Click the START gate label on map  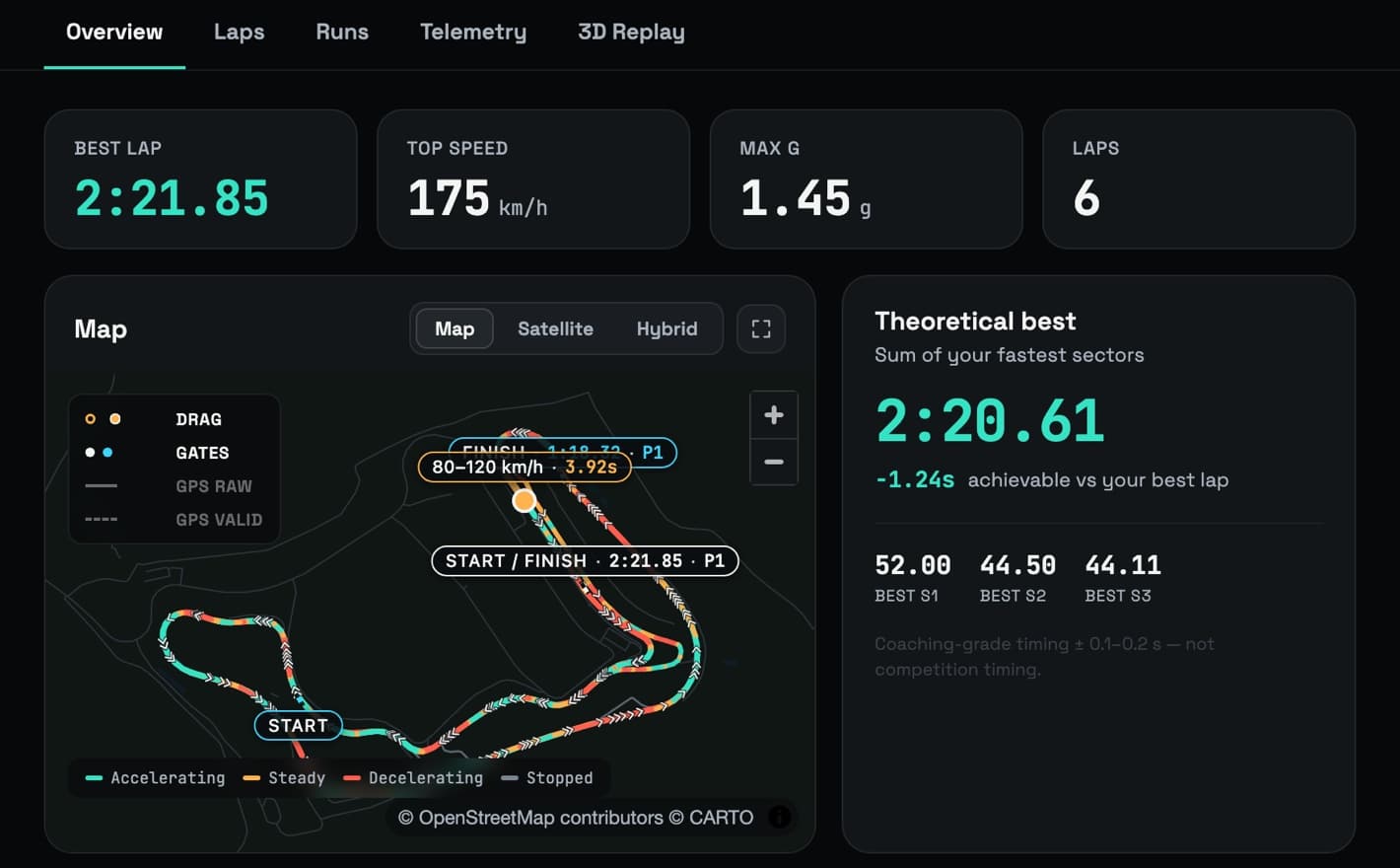pos(298,726)
